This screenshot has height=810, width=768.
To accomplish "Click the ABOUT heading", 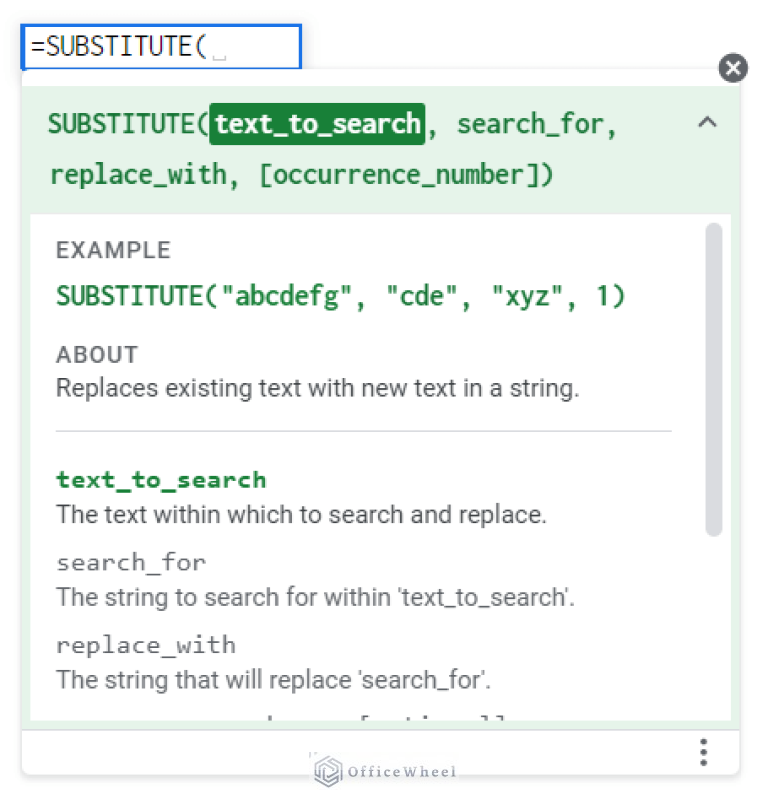I will point(97,355).
